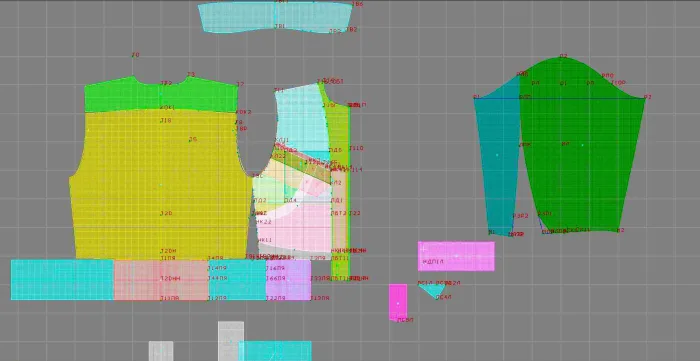Viewport: 700px width, 361px height.
Task: Click the small magenta rectangle piece
Action: tap(398, 302)
